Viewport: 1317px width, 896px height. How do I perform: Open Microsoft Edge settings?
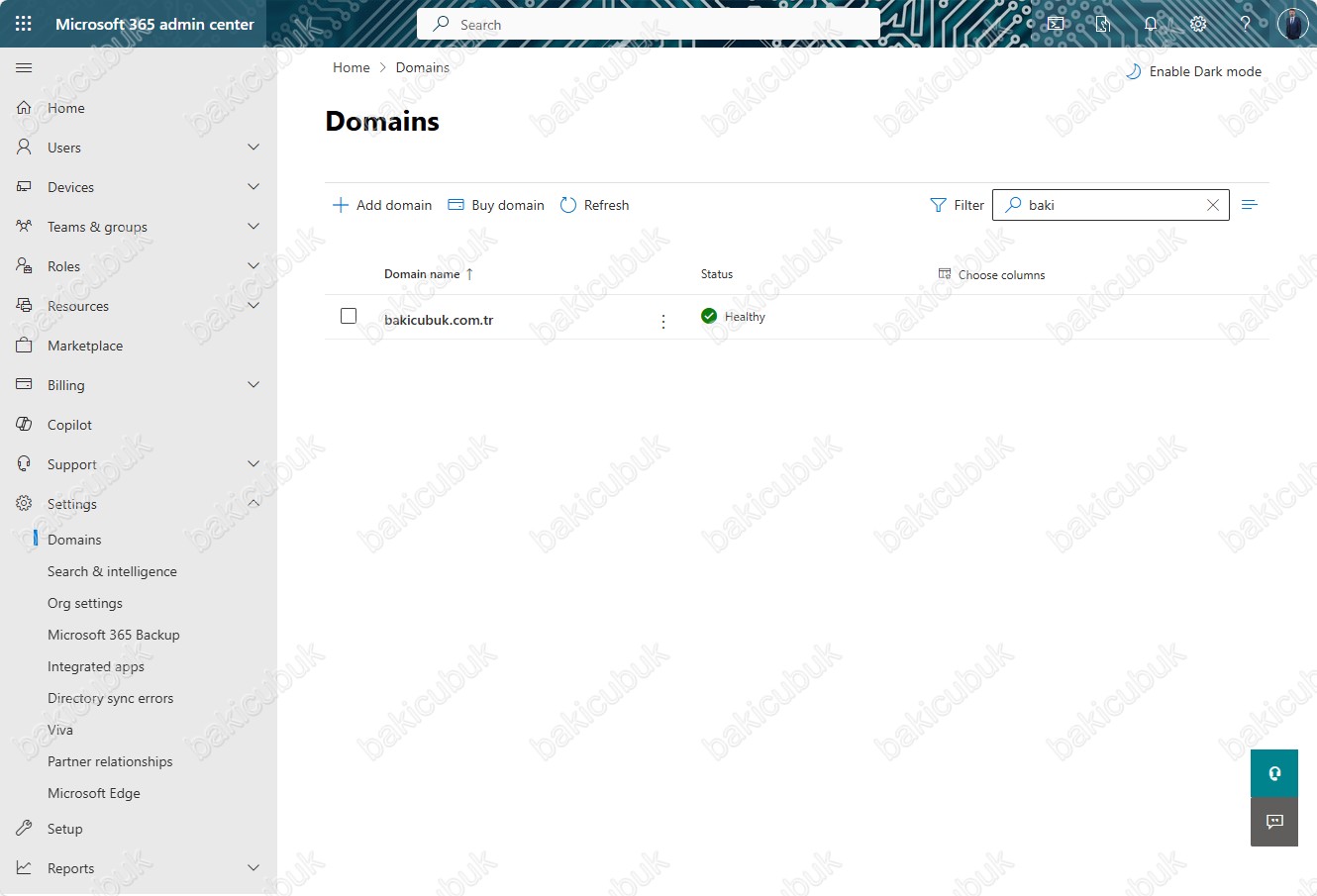(94, 793)
